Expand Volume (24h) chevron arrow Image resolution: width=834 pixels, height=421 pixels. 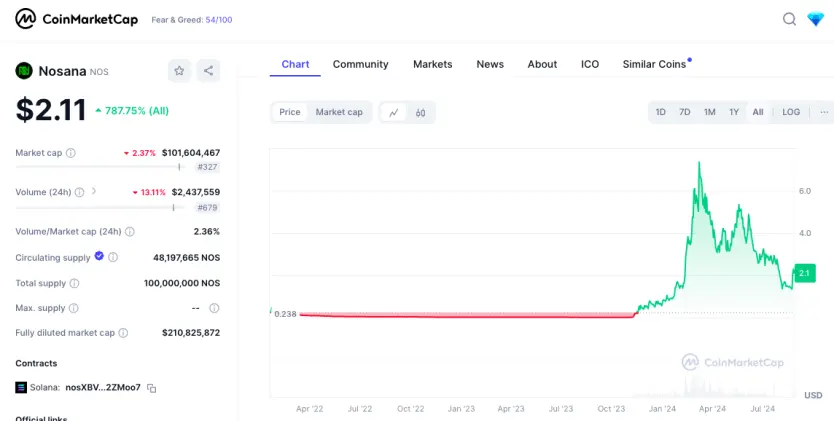(94, 191)
